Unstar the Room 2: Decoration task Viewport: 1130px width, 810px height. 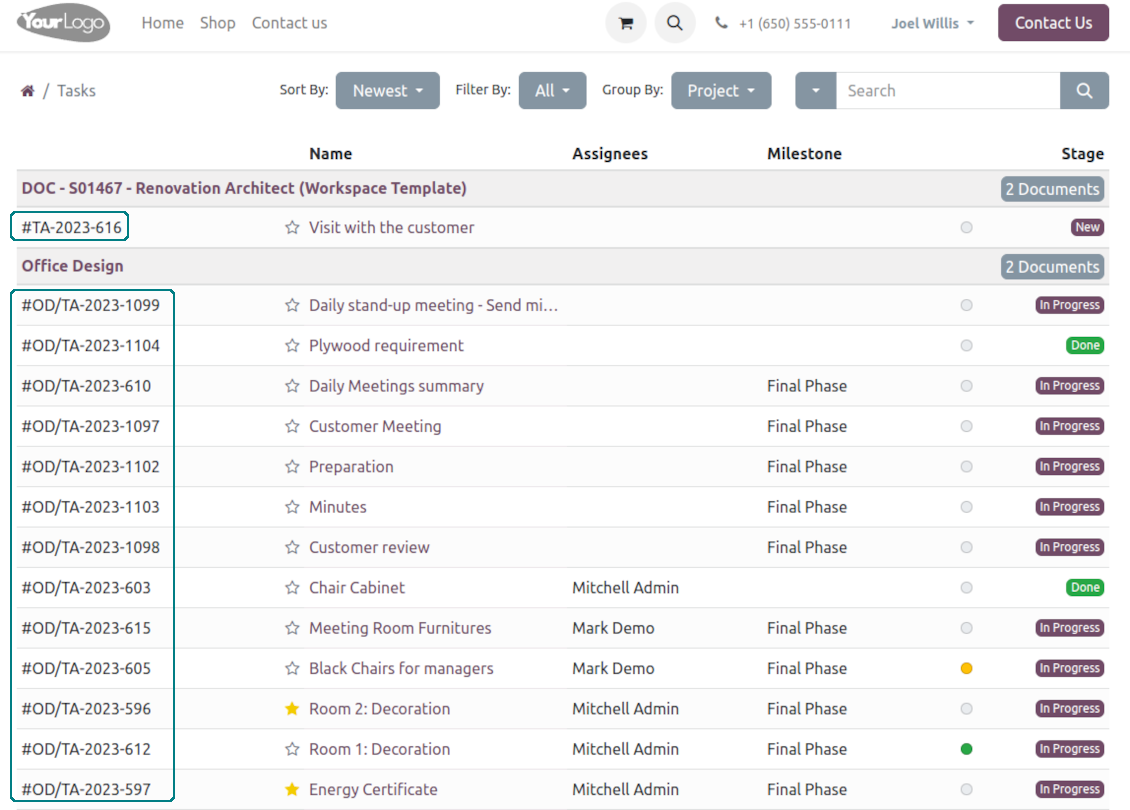(x=292, y=709)
